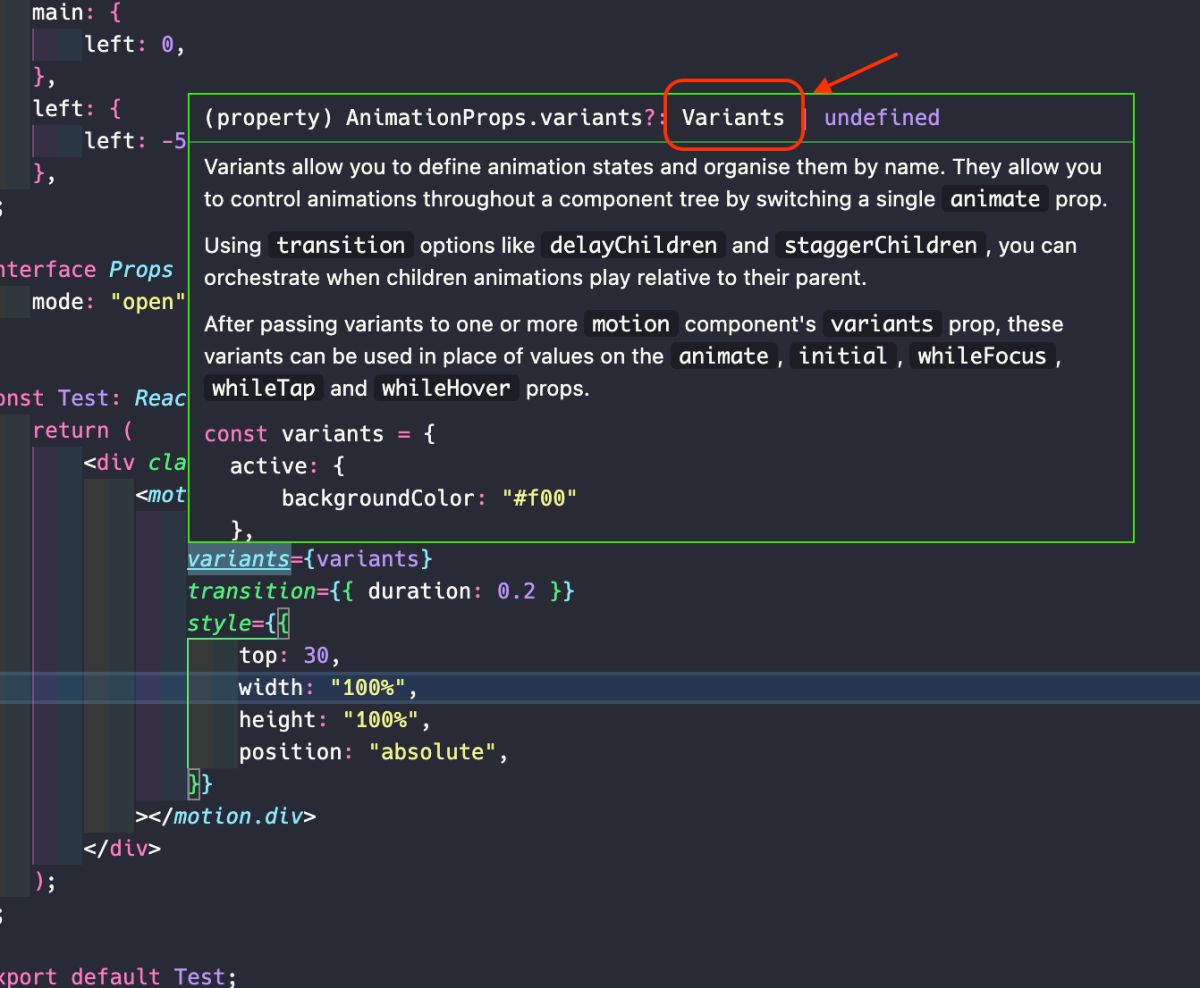Click the duration value 0.2
The height and width of the screenshot is (988, 1200).
pyautogui.click(x=516, y=591)
